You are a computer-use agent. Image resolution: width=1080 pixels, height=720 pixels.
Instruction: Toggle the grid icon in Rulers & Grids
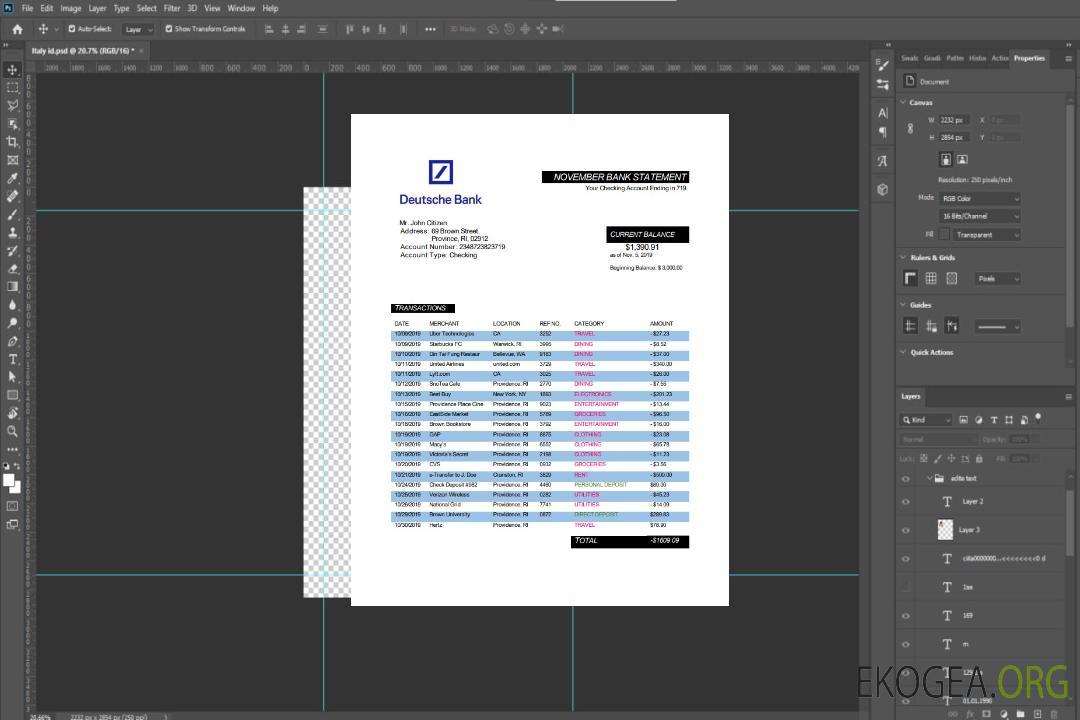(x=931, y=279)
